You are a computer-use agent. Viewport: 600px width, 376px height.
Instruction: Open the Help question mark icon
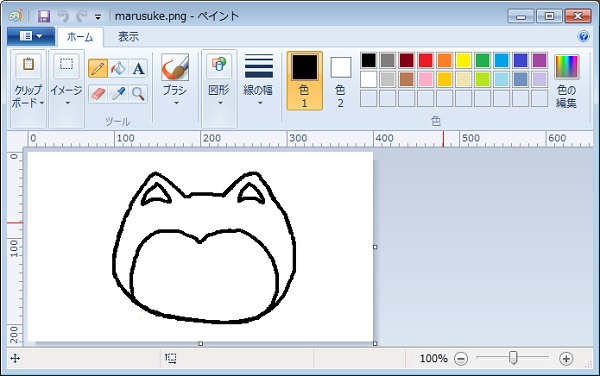[584, 36]
